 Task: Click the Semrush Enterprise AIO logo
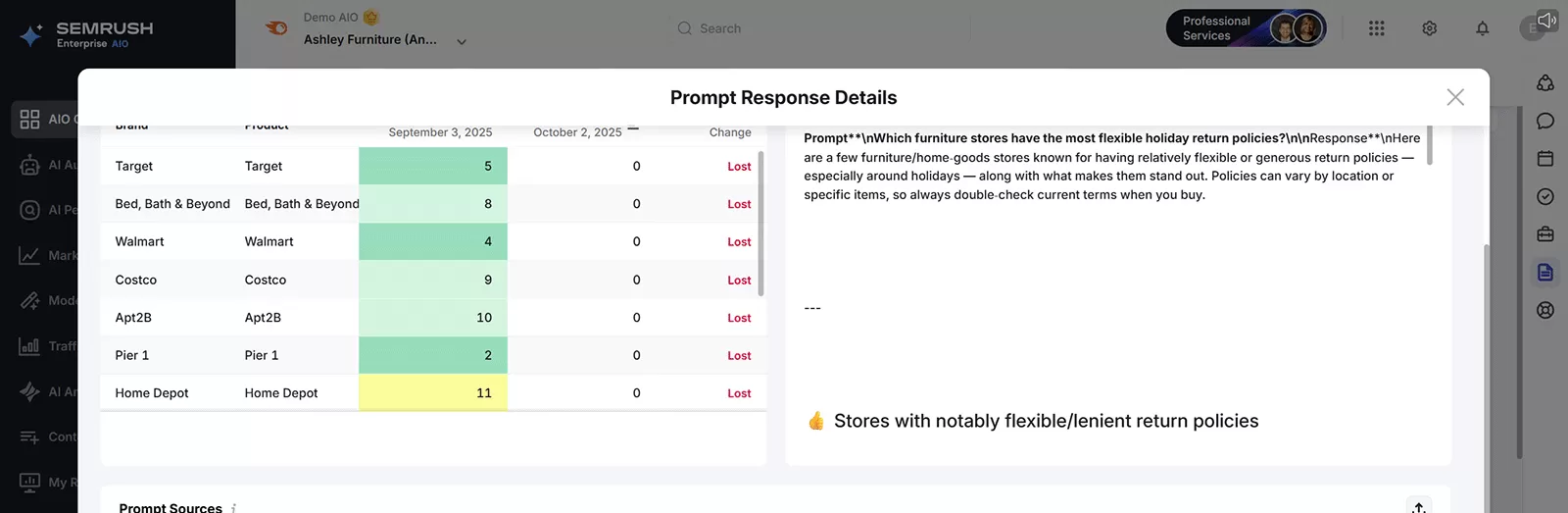(x=86, y=35)
